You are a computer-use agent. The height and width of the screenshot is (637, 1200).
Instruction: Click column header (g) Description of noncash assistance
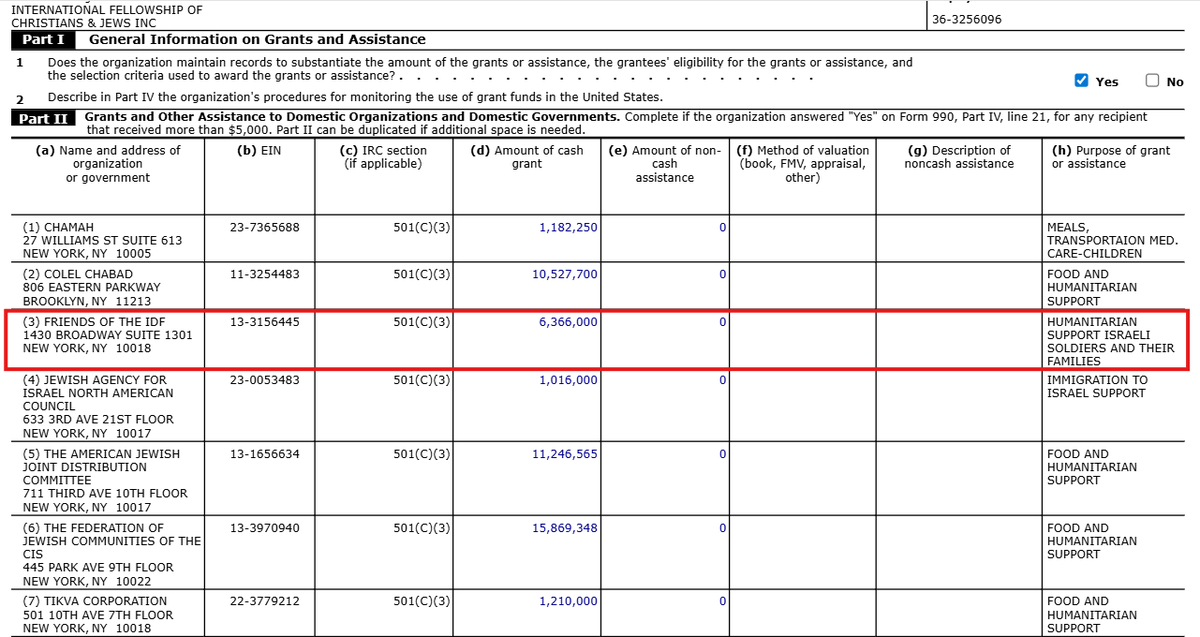[x=959, y=157]
